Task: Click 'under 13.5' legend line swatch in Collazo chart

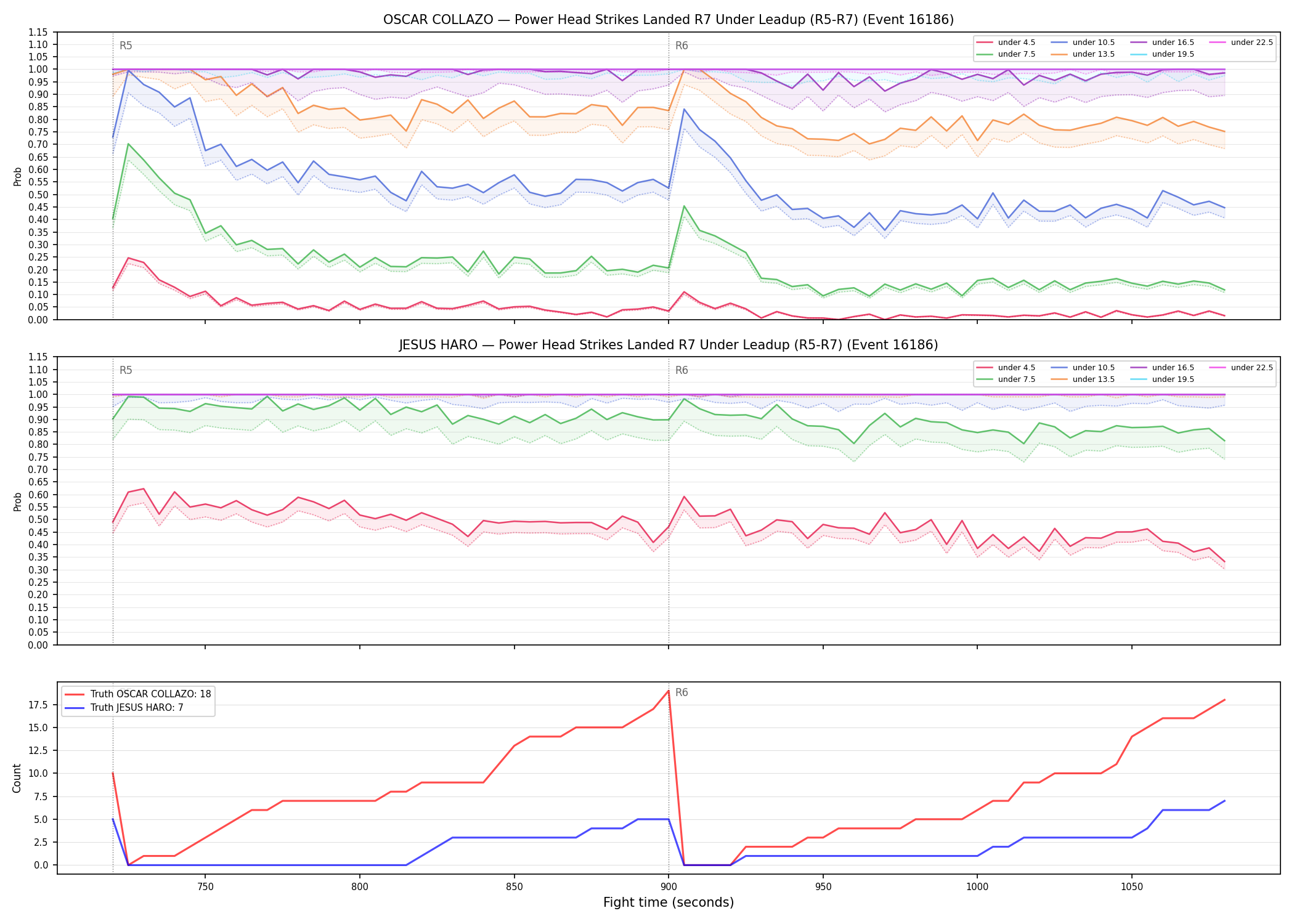Action: (x=1059, y=54)
